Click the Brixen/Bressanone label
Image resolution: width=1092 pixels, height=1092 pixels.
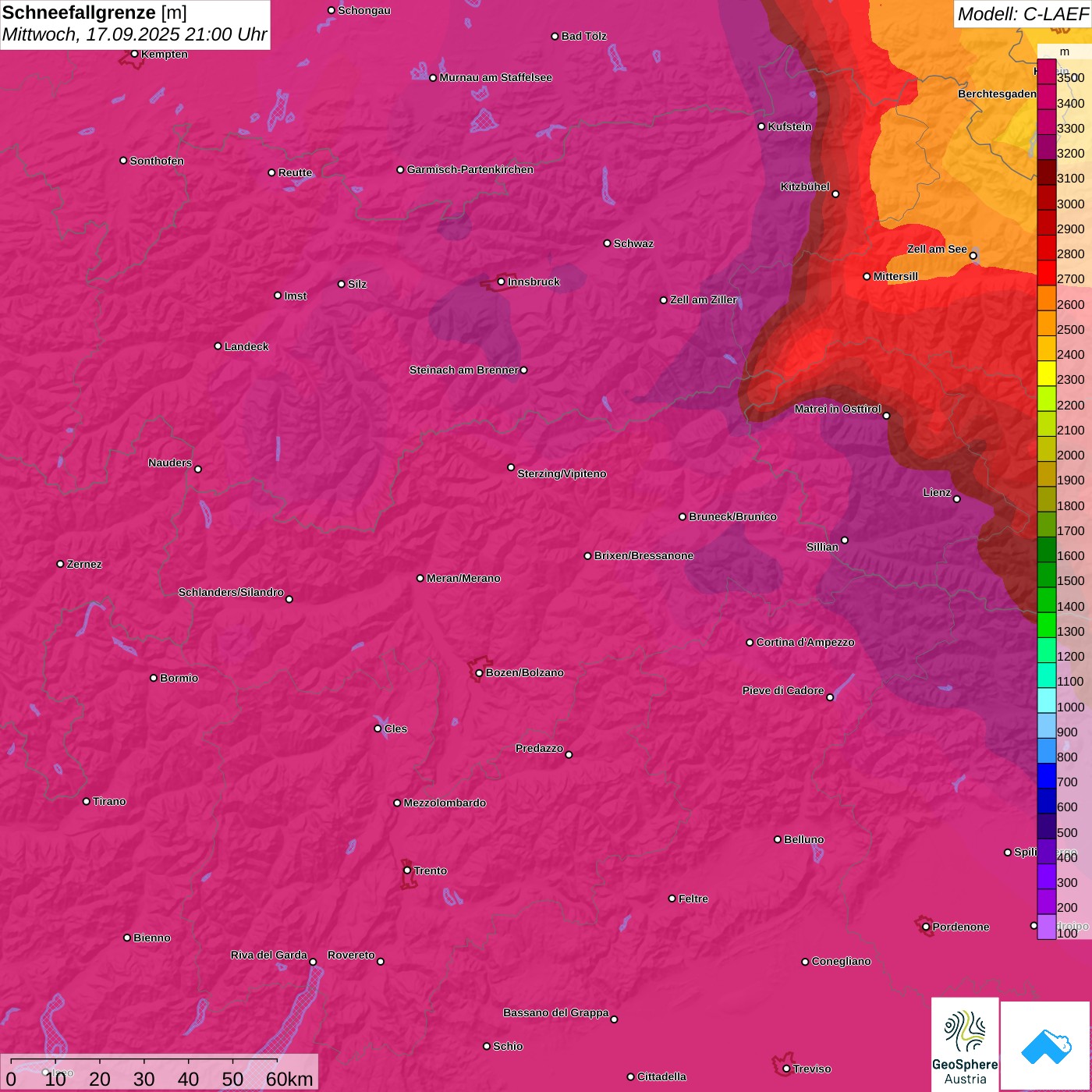[x=644, y=556]
